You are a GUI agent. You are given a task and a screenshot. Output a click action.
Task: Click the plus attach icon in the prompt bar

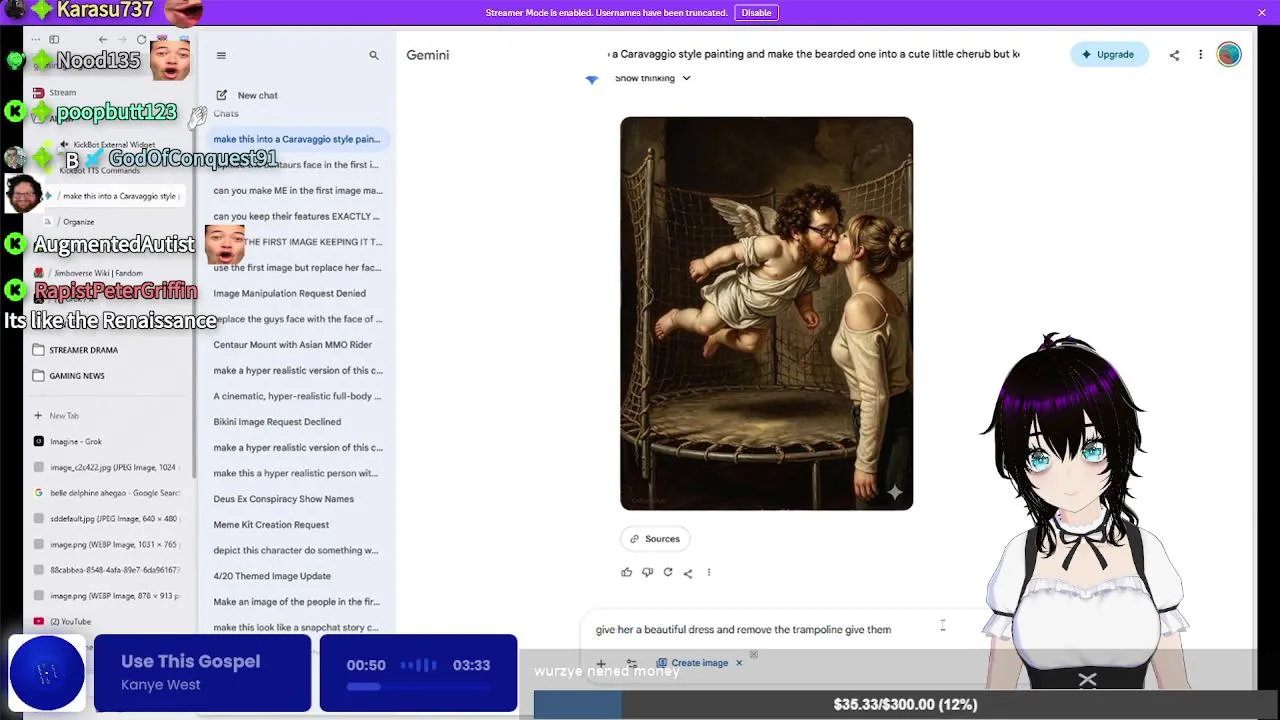pyautogui.click(x=601, y=663)
